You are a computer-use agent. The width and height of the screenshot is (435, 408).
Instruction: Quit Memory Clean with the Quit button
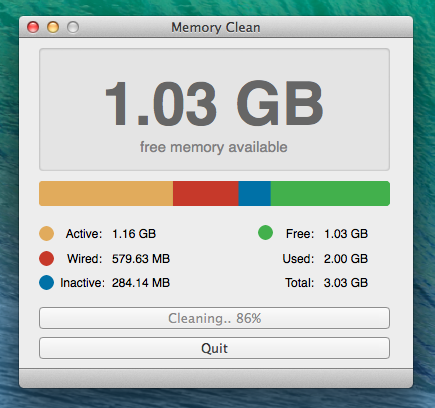coord(214,348)
